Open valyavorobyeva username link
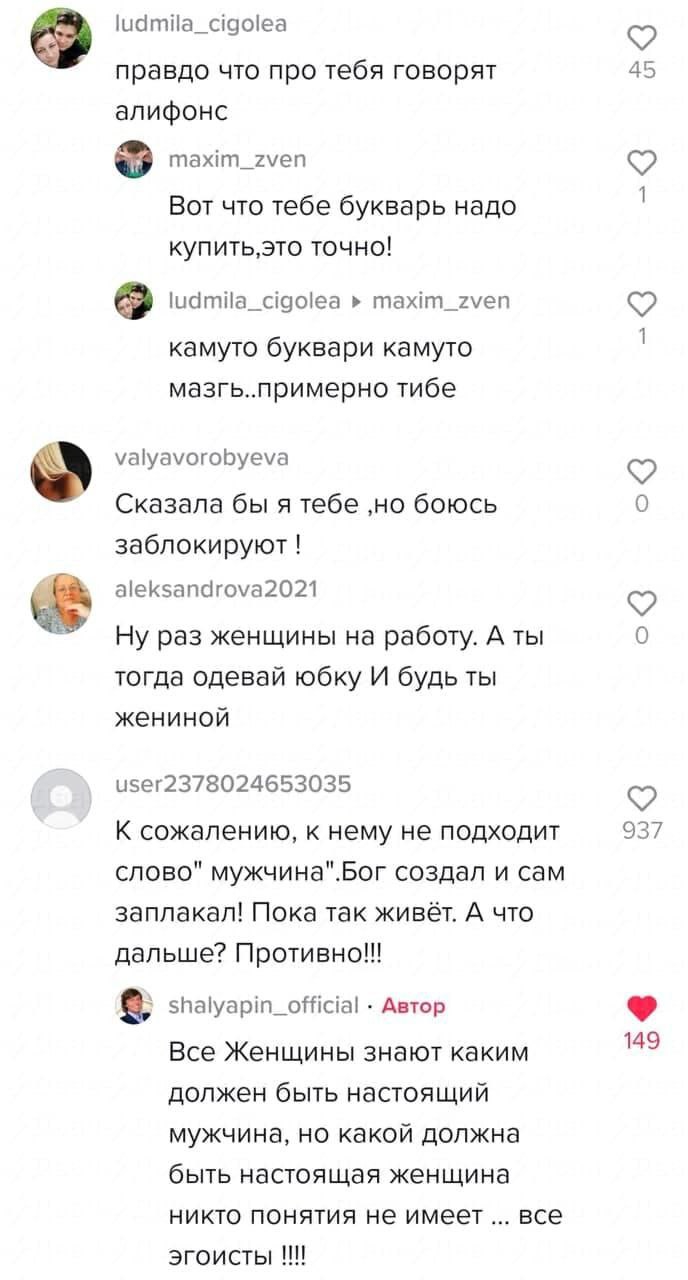 click(x=203, y=457)
